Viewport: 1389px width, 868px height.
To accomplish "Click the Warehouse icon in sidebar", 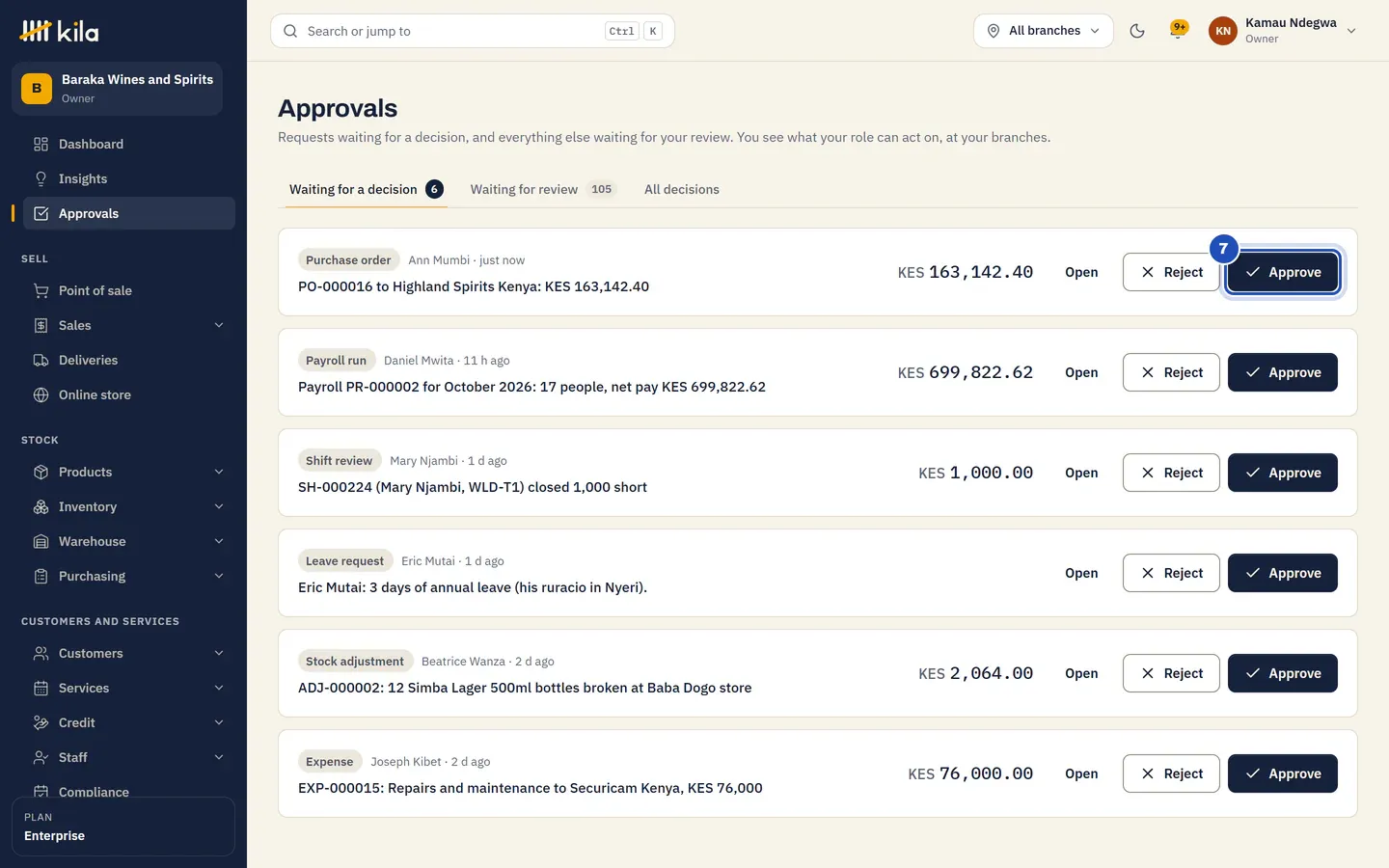I will click(41, 541).
